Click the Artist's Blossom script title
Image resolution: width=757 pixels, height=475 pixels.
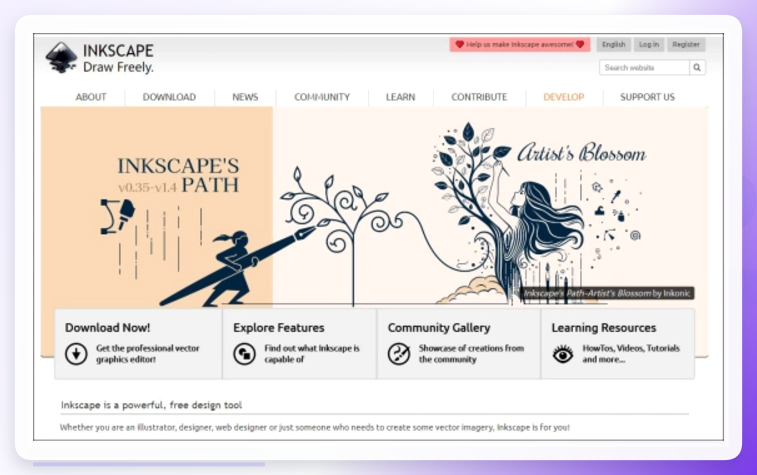point(581,153)
